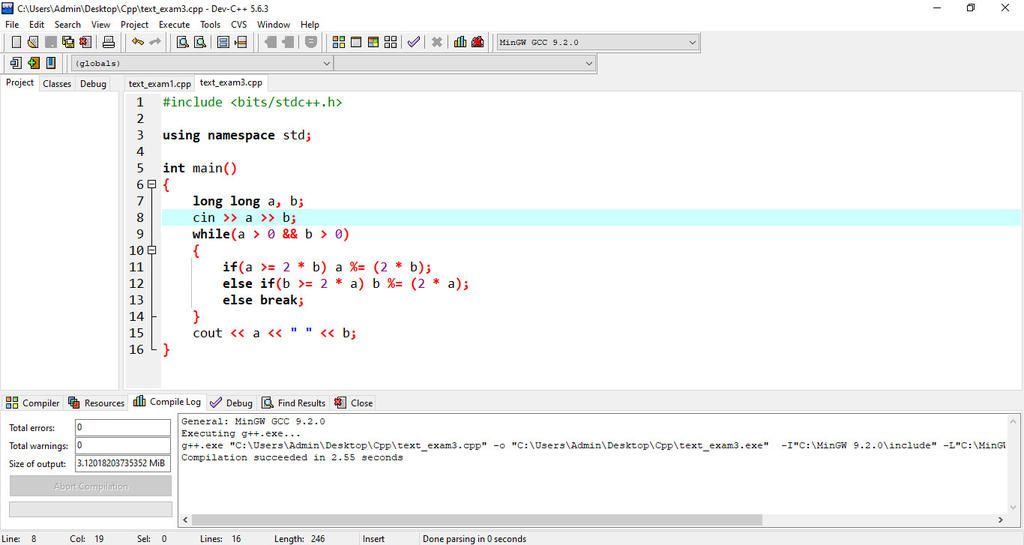Click the Abort Compilation button

pyautogui.click(x=91, y=486)
